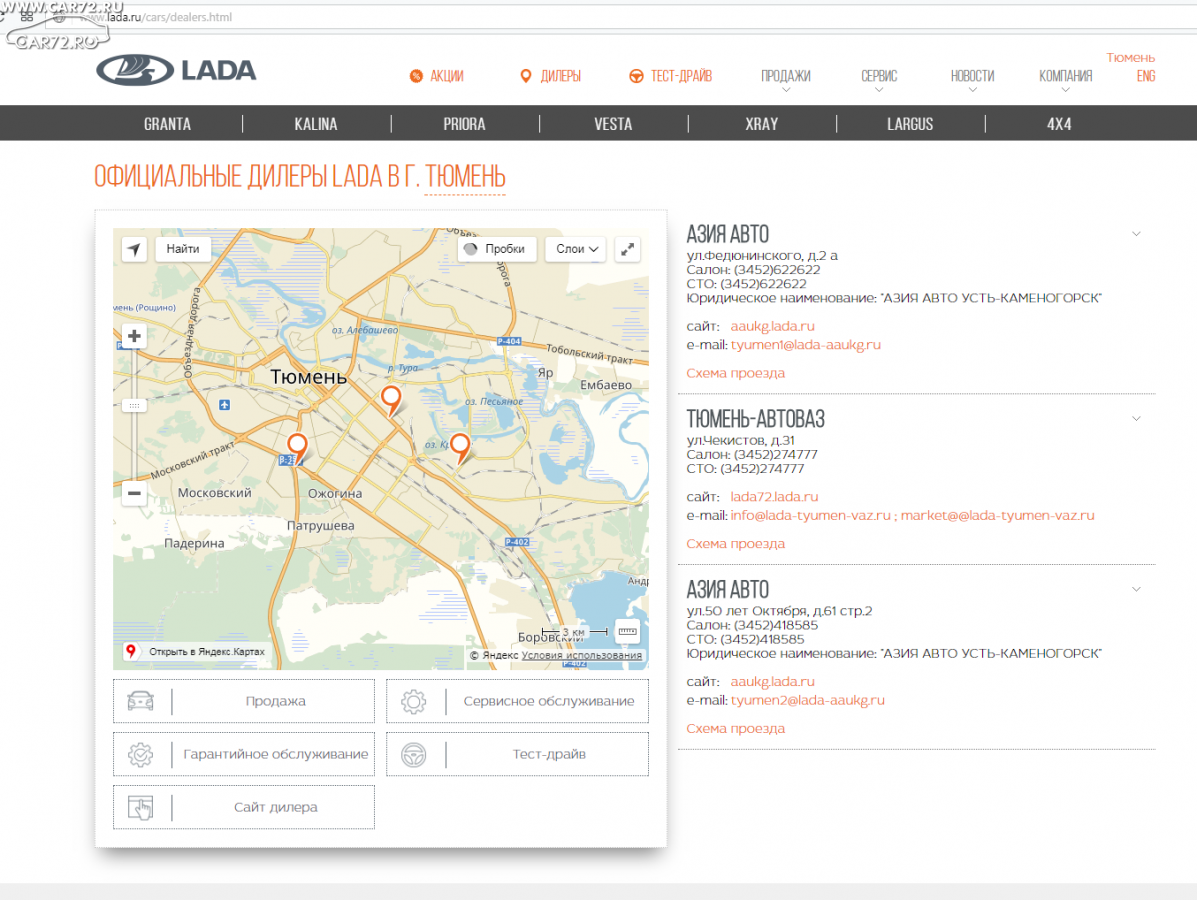Open the GRANTA model page

[167, 124]
